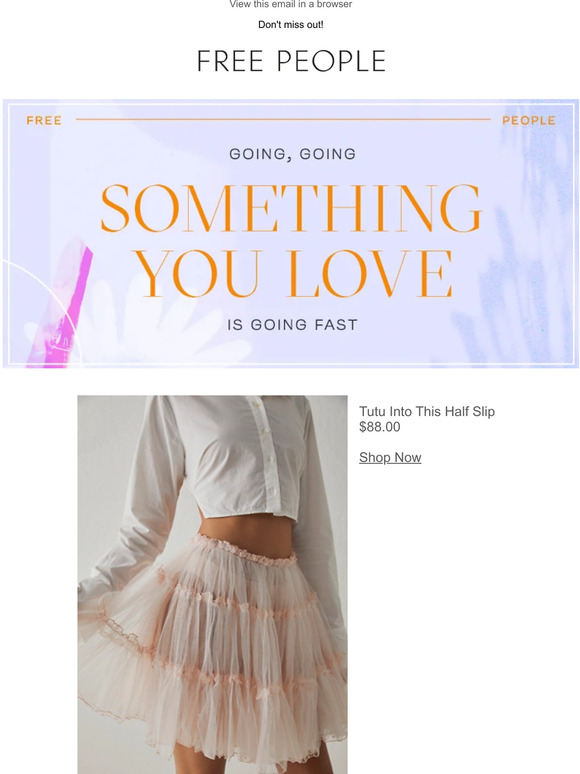Click the small orange 'PEOPLE' banner label
This screenshot has width=580, height=774.
(529, 120)
